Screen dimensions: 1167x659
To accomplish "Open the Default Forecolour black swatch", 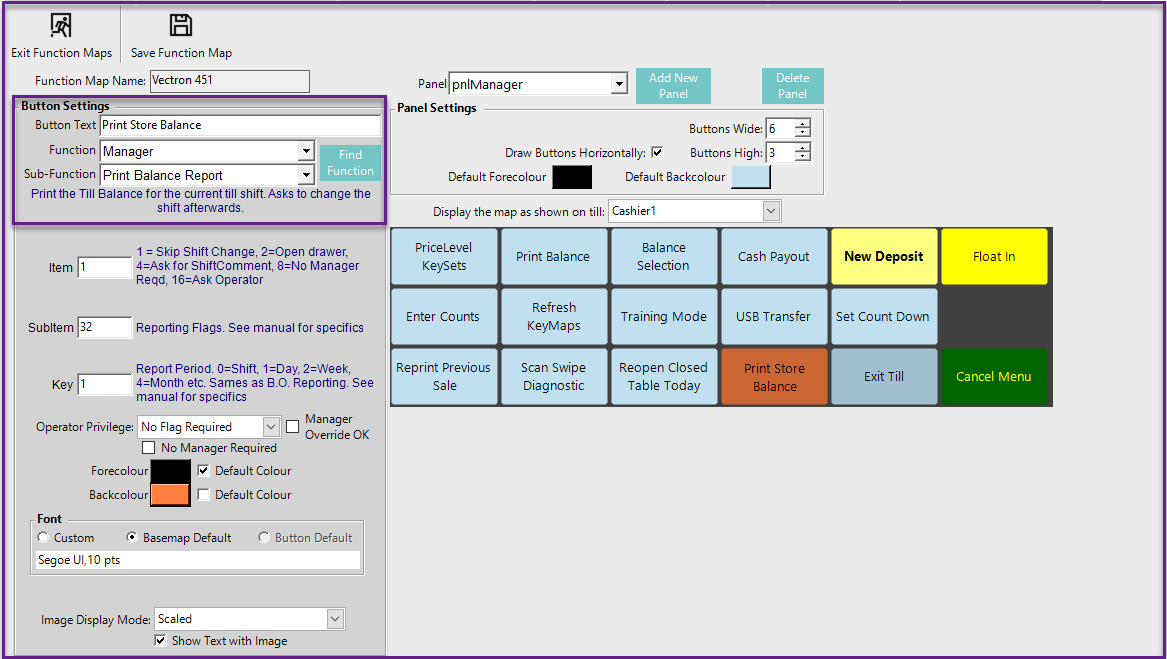I will coord(572,177).
